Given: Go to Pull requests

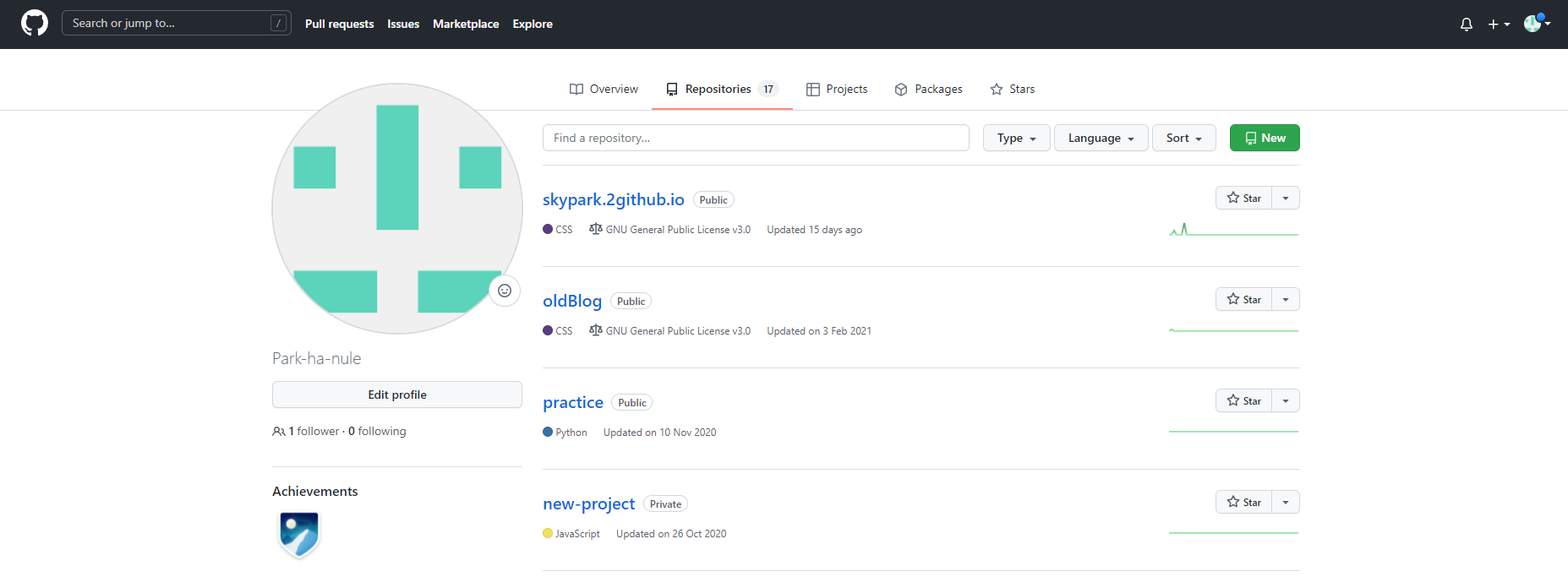Looking at the screenshot, I should (x=339, y=24).
